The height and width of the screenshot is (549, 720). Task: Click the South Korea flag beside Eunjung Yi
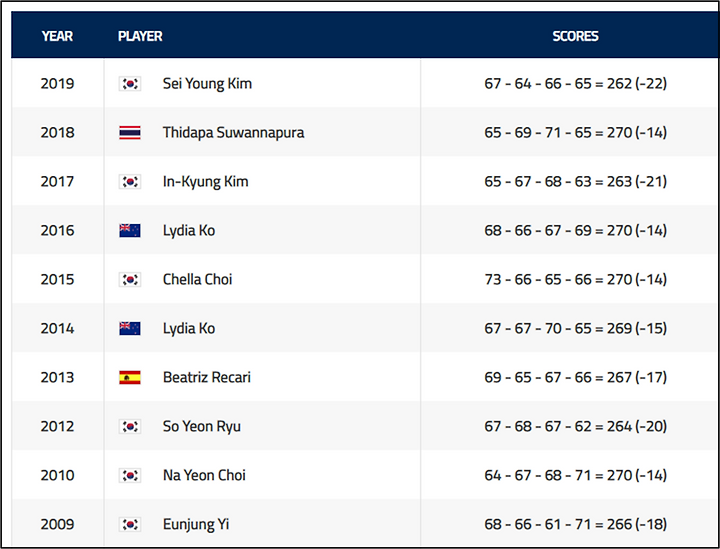(130, 524)
